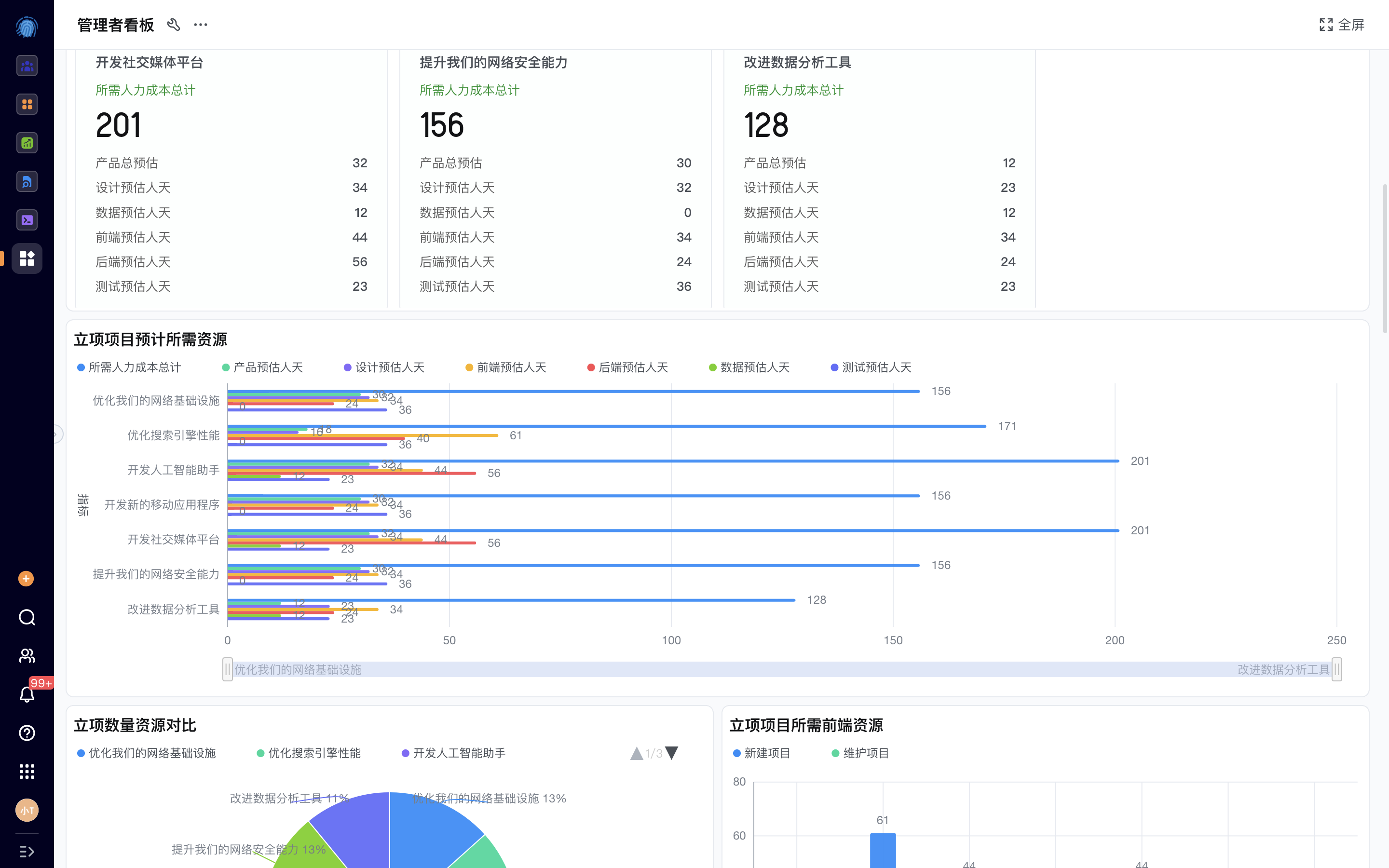This screenshot has width=1389, height=868.
Task: Click the chart data zoom slider track
Action: point(782,669)
